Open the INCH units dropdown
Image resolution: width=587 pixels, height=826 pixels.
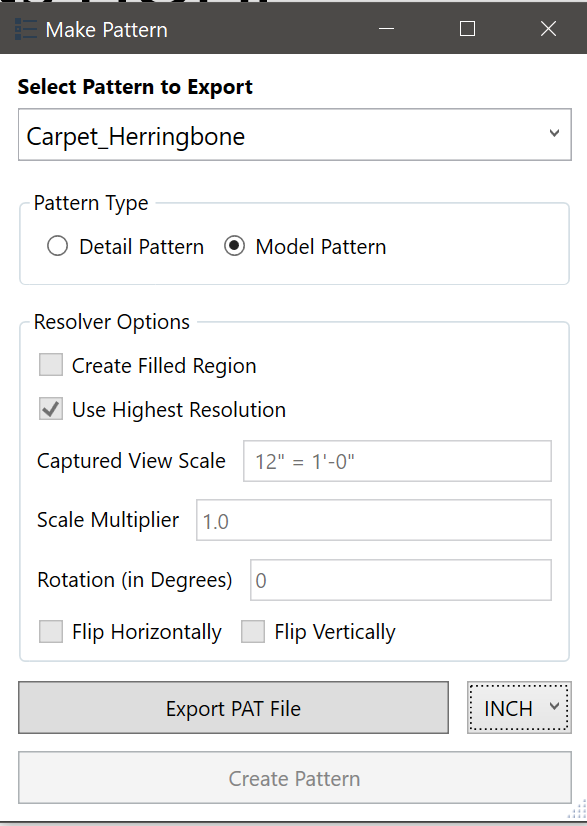(x=519, y=707)
